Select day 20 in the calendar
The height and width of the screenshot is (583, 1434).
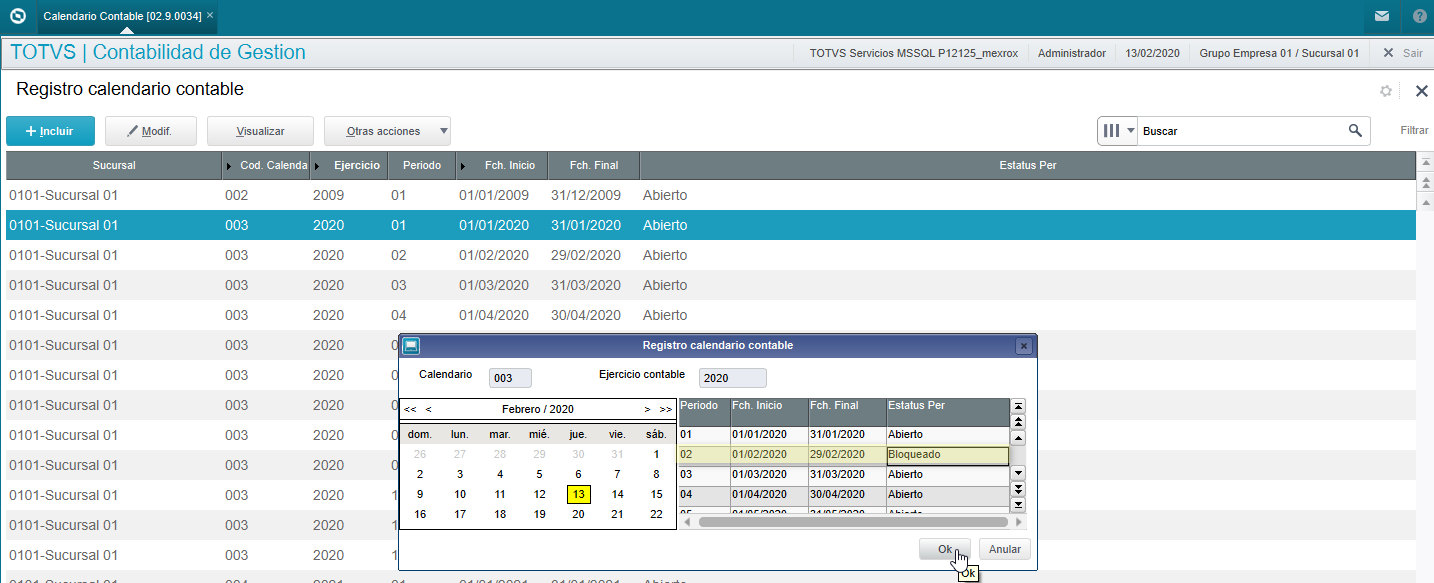[x=578, y=514]
